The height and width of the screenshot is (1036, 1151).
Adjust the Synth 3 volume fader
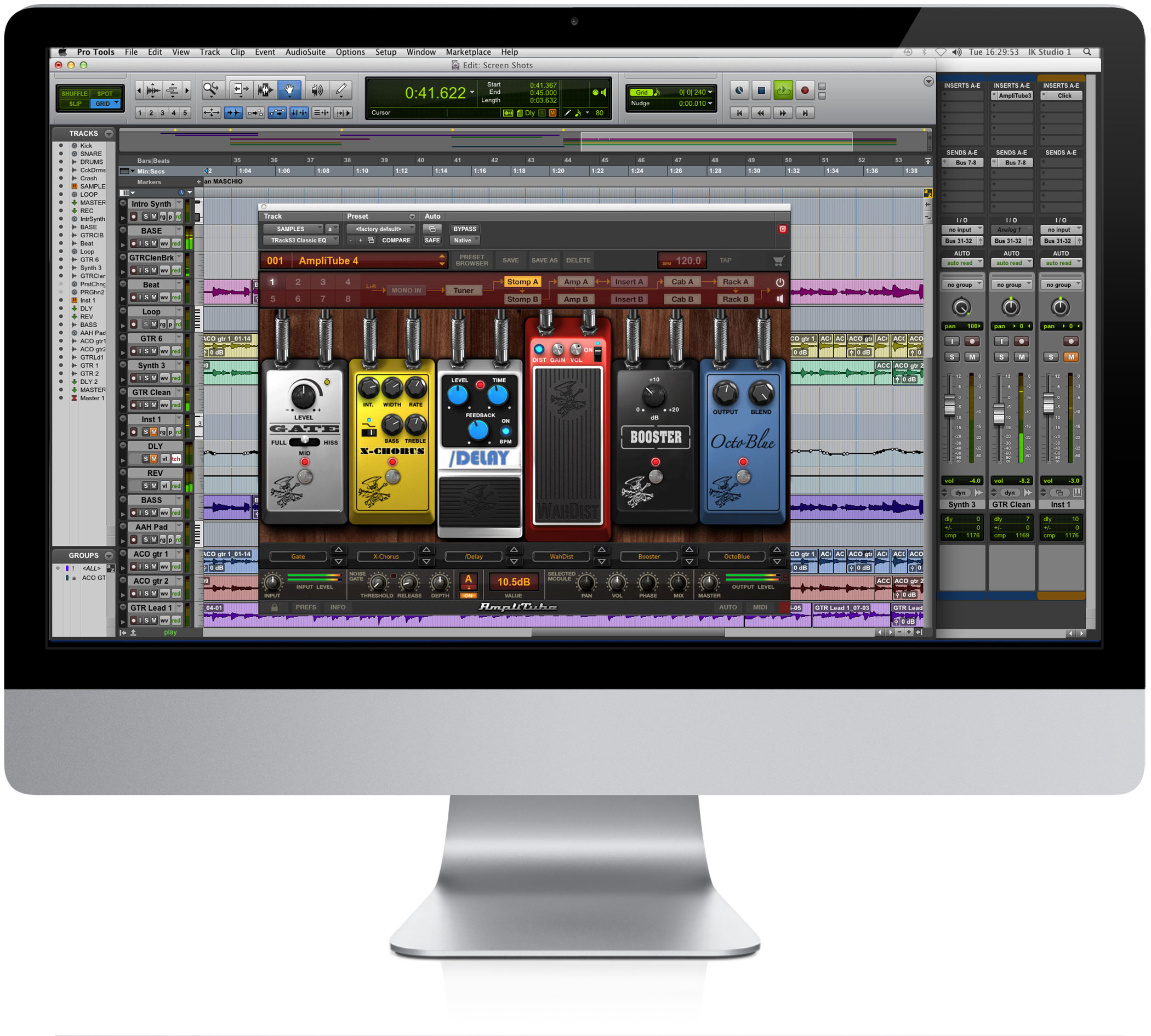coord(949,405)
